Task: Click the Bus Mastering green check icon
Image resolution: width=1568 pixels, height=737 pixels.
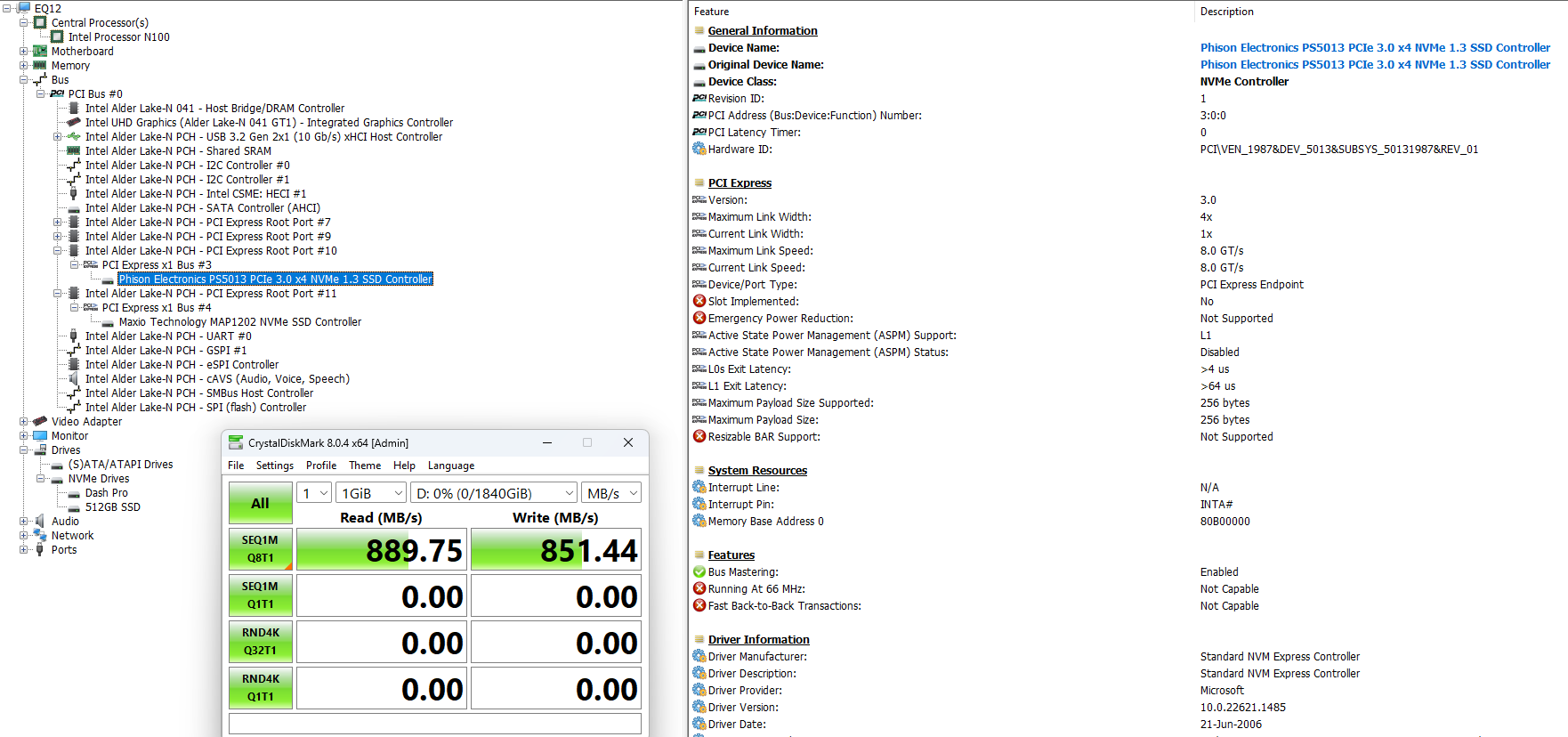Action: [699, 571]
